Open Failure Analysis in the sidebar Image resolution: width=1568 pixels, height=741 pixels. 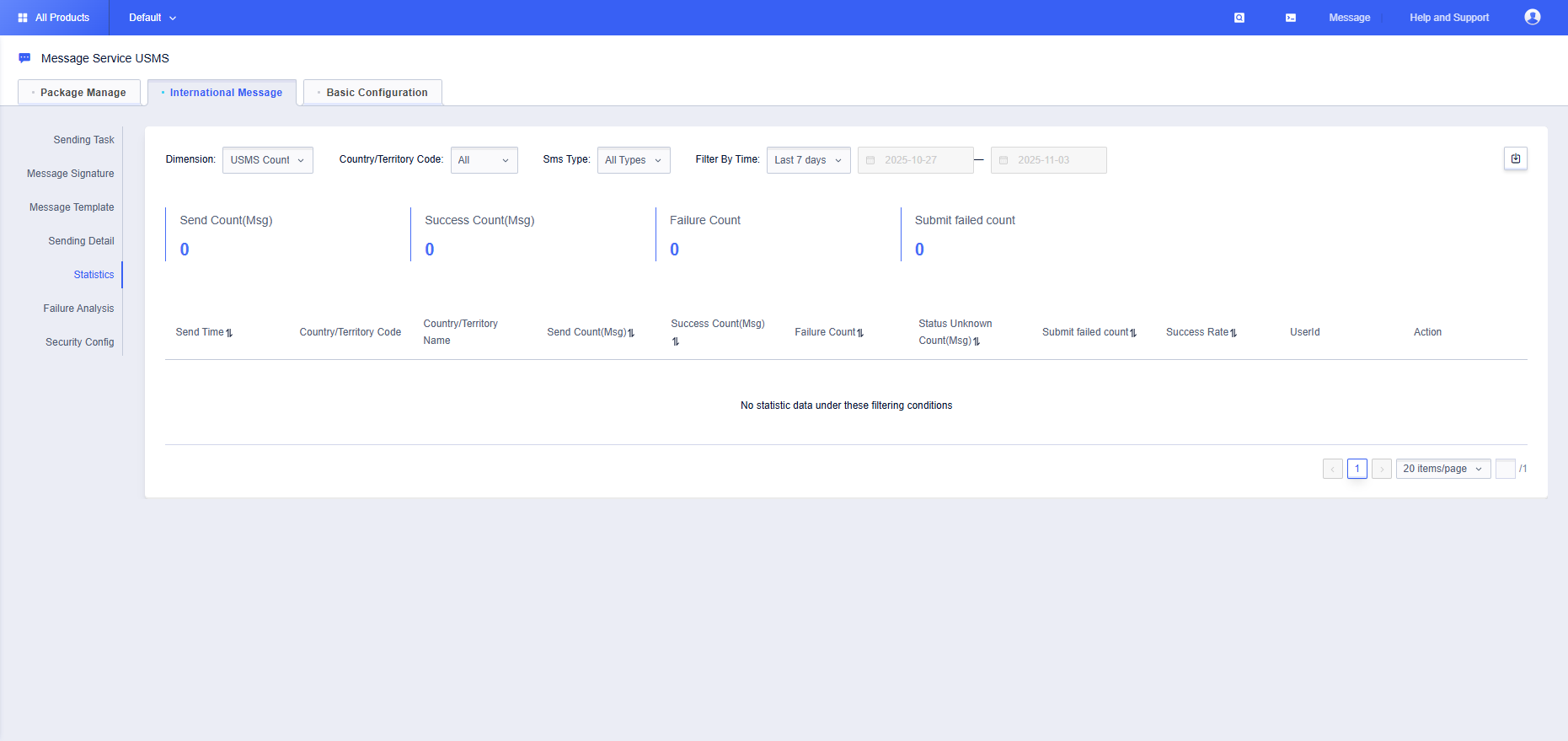(x=78, y=309)
